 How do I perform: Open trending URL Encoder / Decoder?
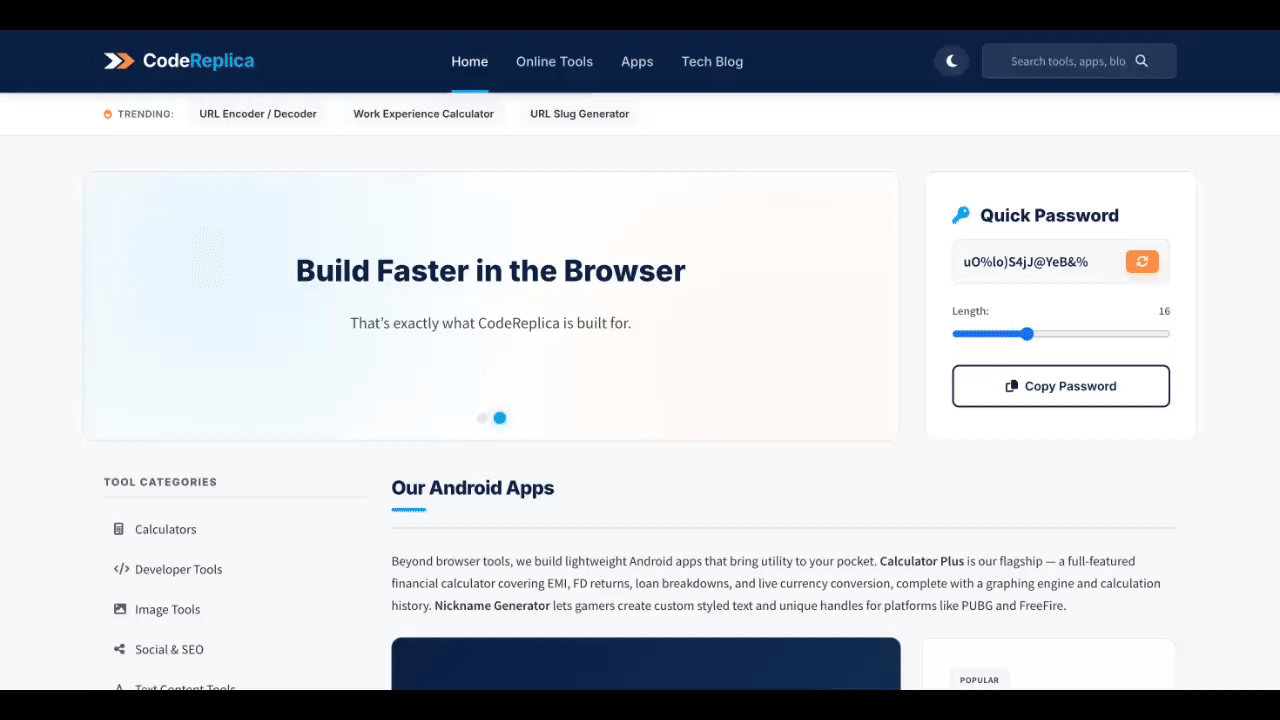tap(258, 114)
